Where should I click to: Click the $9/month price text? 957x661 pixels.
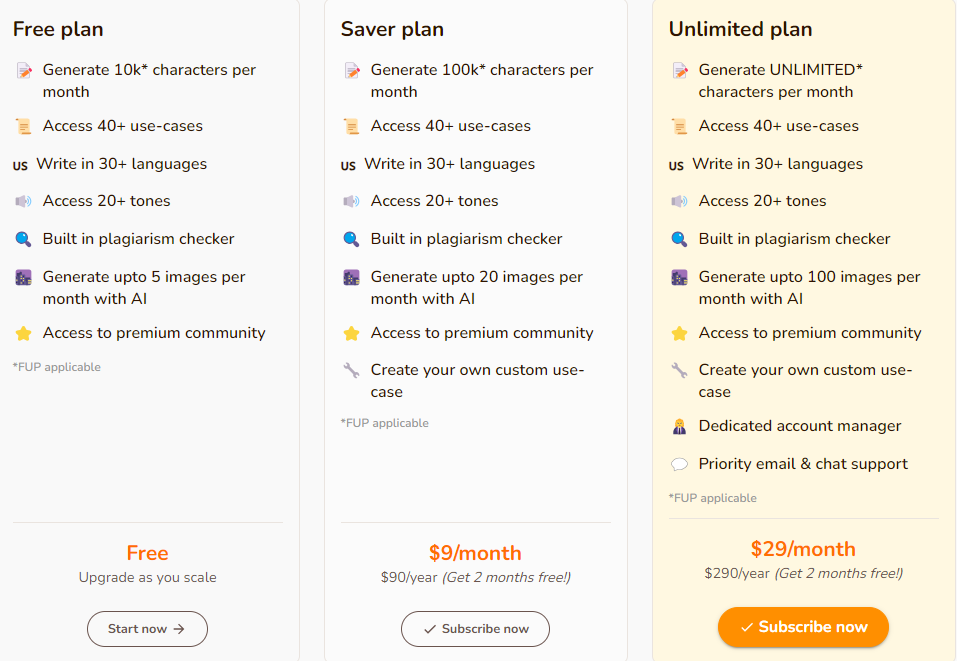[x=475, y=553]
